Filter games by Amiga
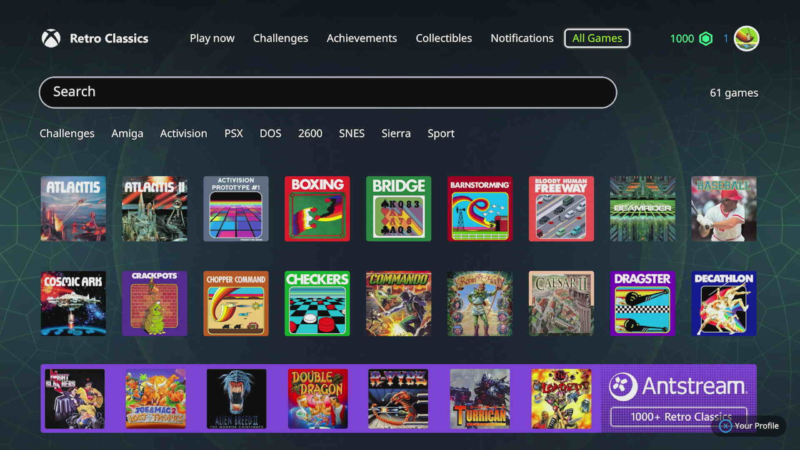This screenshot has height=450, width=800. click(127, 134)
